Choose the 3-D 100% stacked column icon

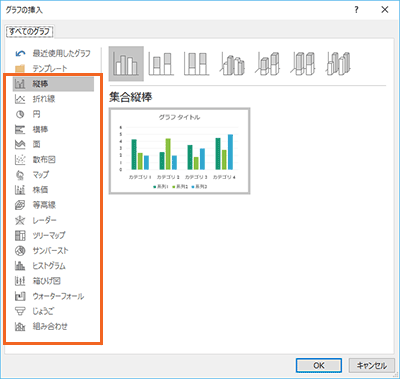pos(303,64)
